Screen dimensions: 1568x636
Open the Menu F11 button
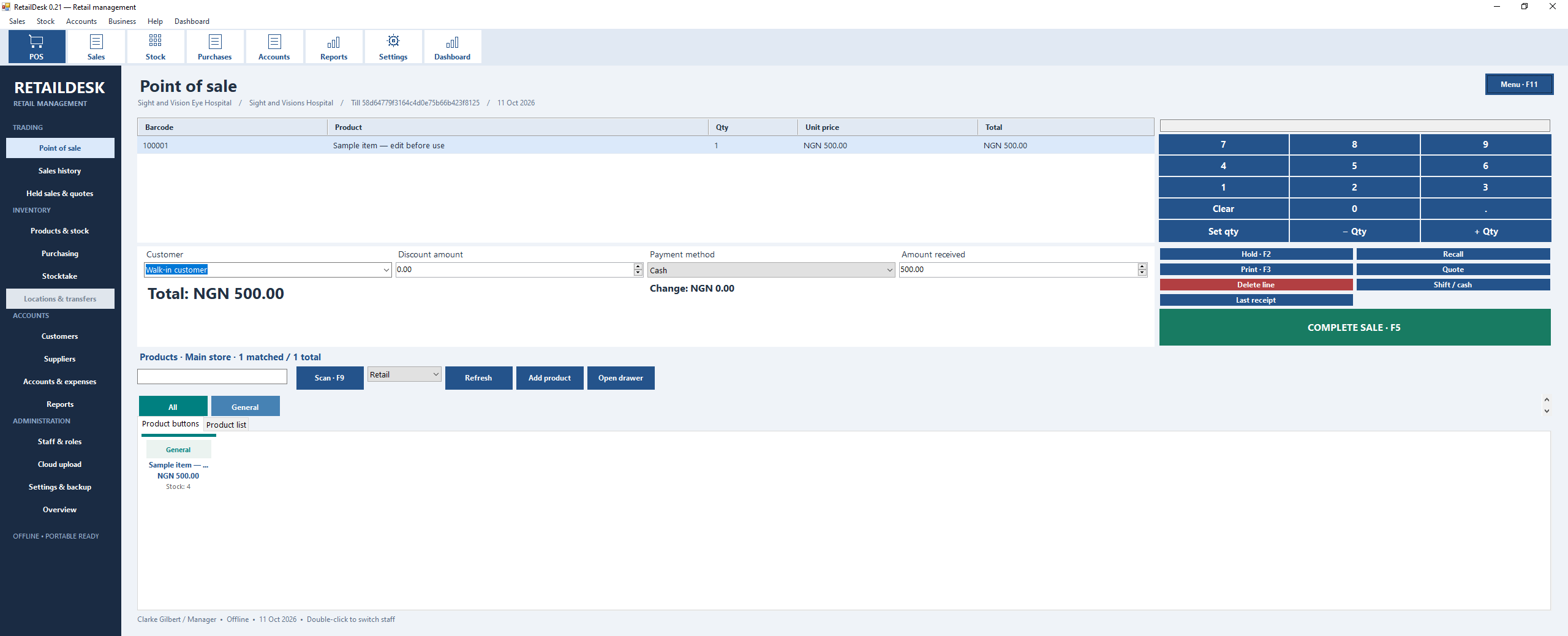click(x=1519, y=85)
